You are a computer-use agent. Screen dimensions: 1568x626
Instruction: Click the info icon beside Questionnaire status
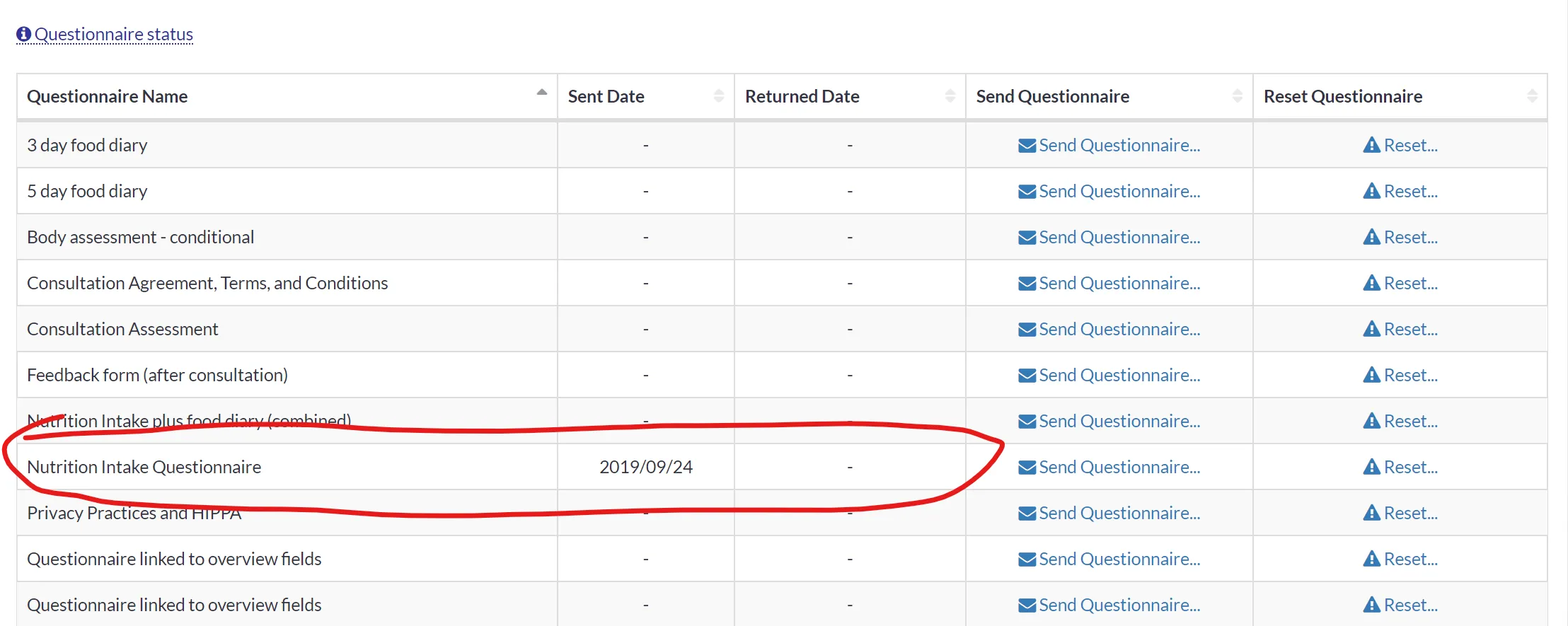coord(23,34)
